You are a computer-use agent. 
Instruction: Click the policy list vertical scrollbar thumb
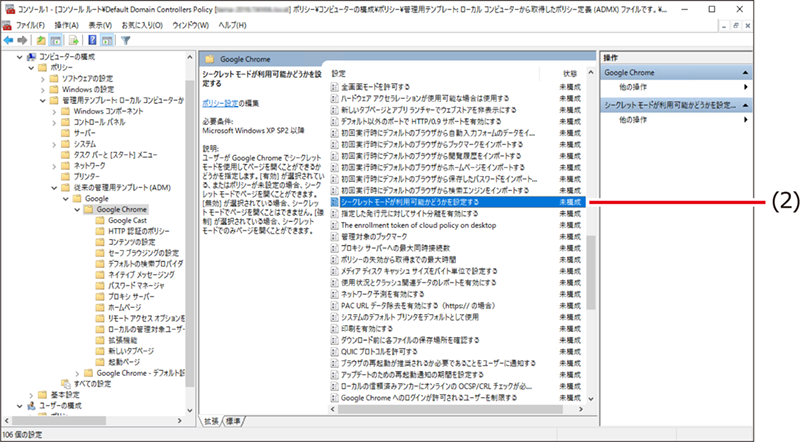point(591,272)
